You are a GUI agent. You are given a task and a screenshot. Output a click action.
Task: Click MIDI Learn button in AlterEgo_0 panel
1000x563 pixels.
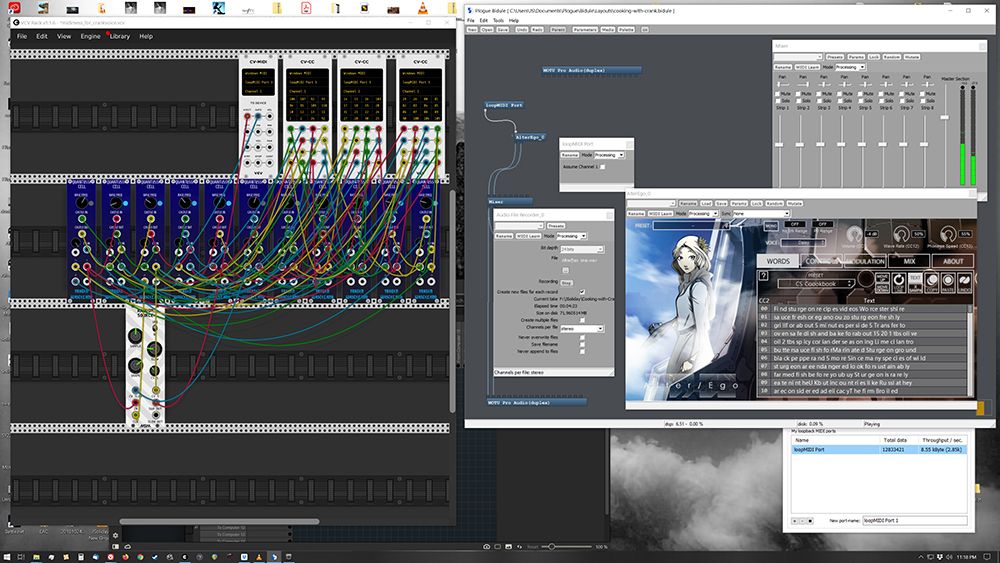(660, 214)
